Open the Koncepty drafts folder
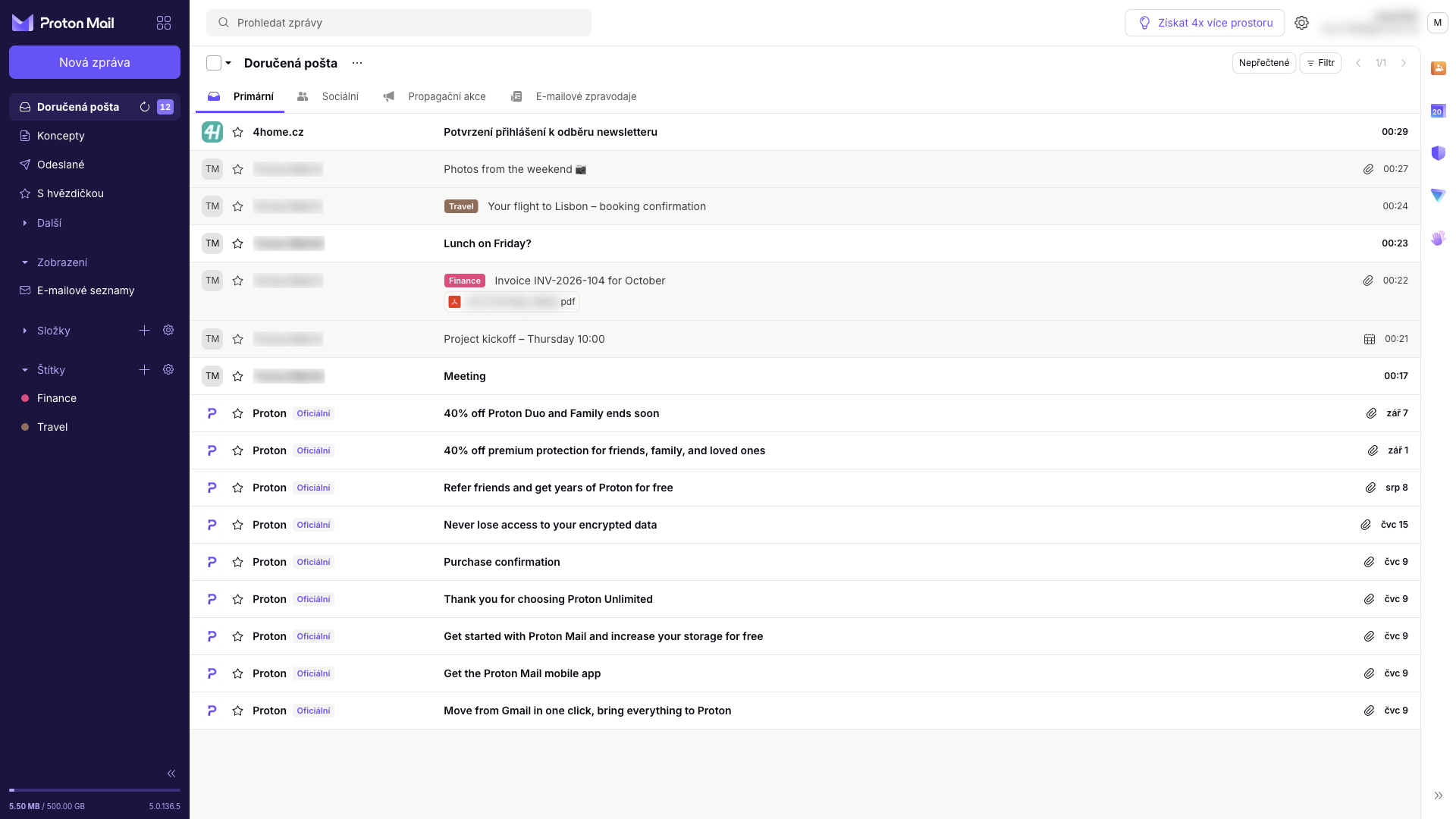The width and height of the screenshot is (1456, 819). (x=95, y=136)
